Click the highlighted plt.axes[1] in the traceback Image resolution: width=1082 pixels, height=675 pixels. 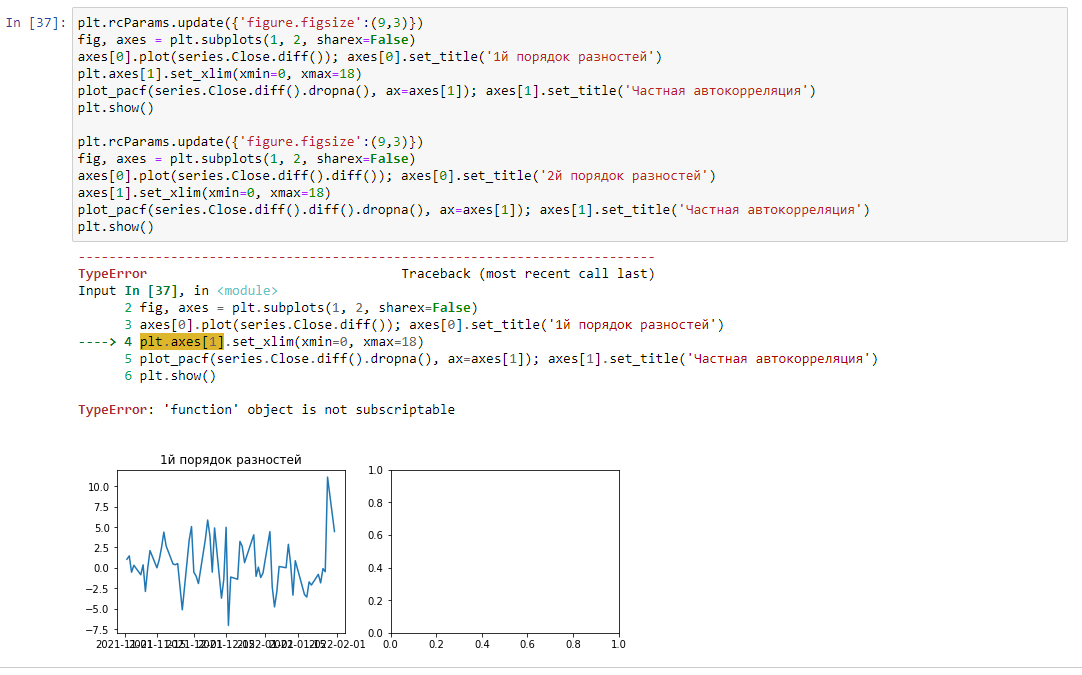(181, 341)
